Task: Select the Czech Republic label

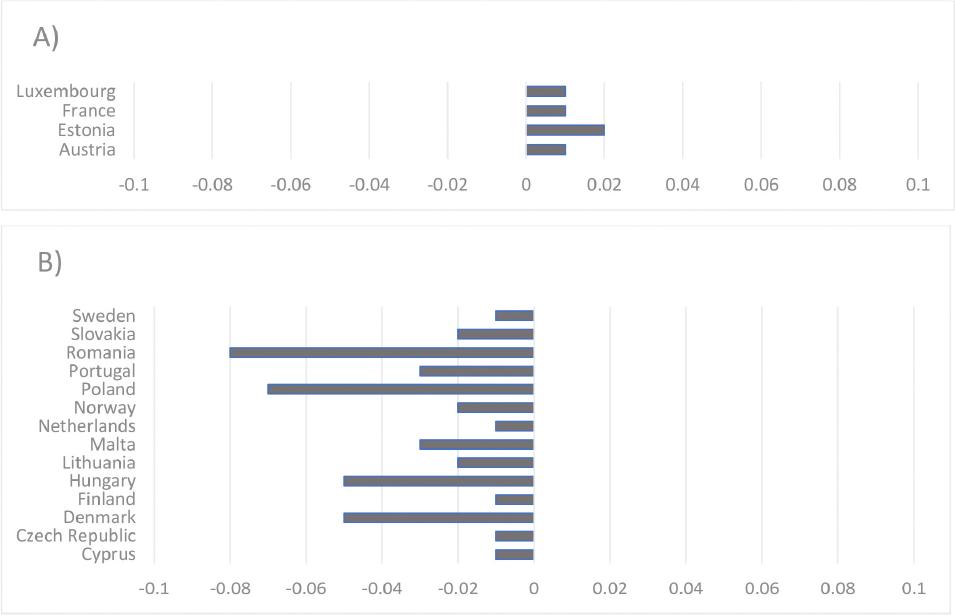Action: 76,536
